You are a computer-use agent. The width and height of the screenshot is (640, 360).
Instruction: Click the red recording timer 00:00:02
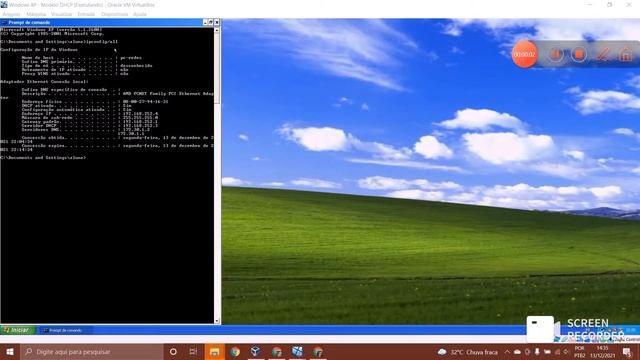524,54
